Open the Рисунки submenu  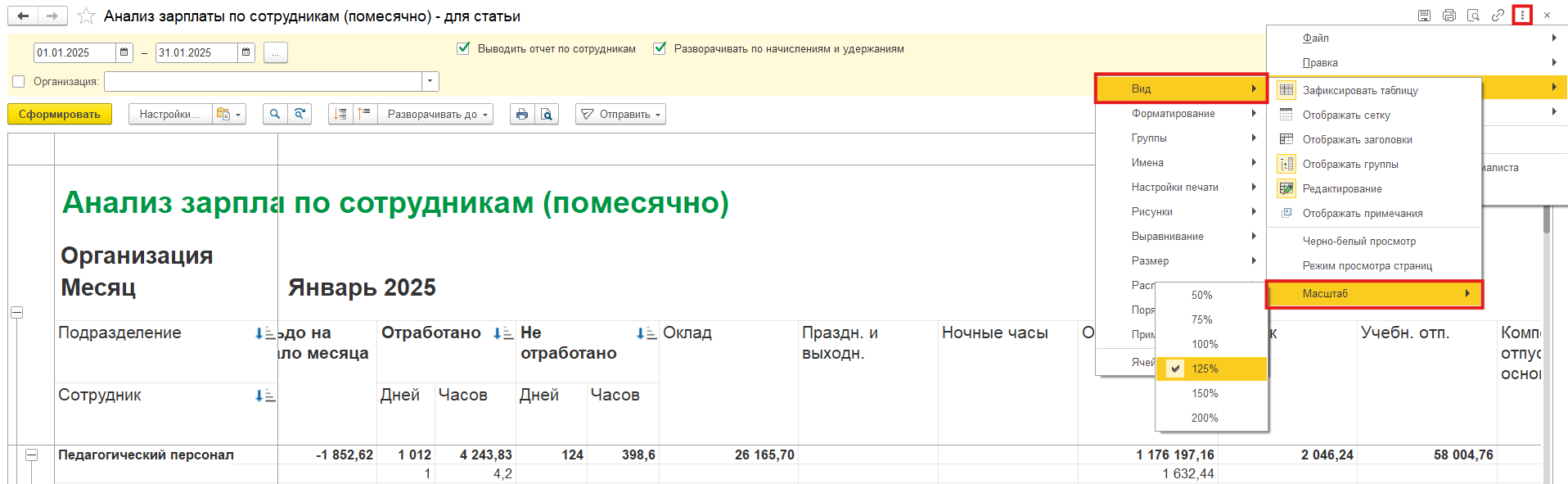click(x=1181, y=211)
